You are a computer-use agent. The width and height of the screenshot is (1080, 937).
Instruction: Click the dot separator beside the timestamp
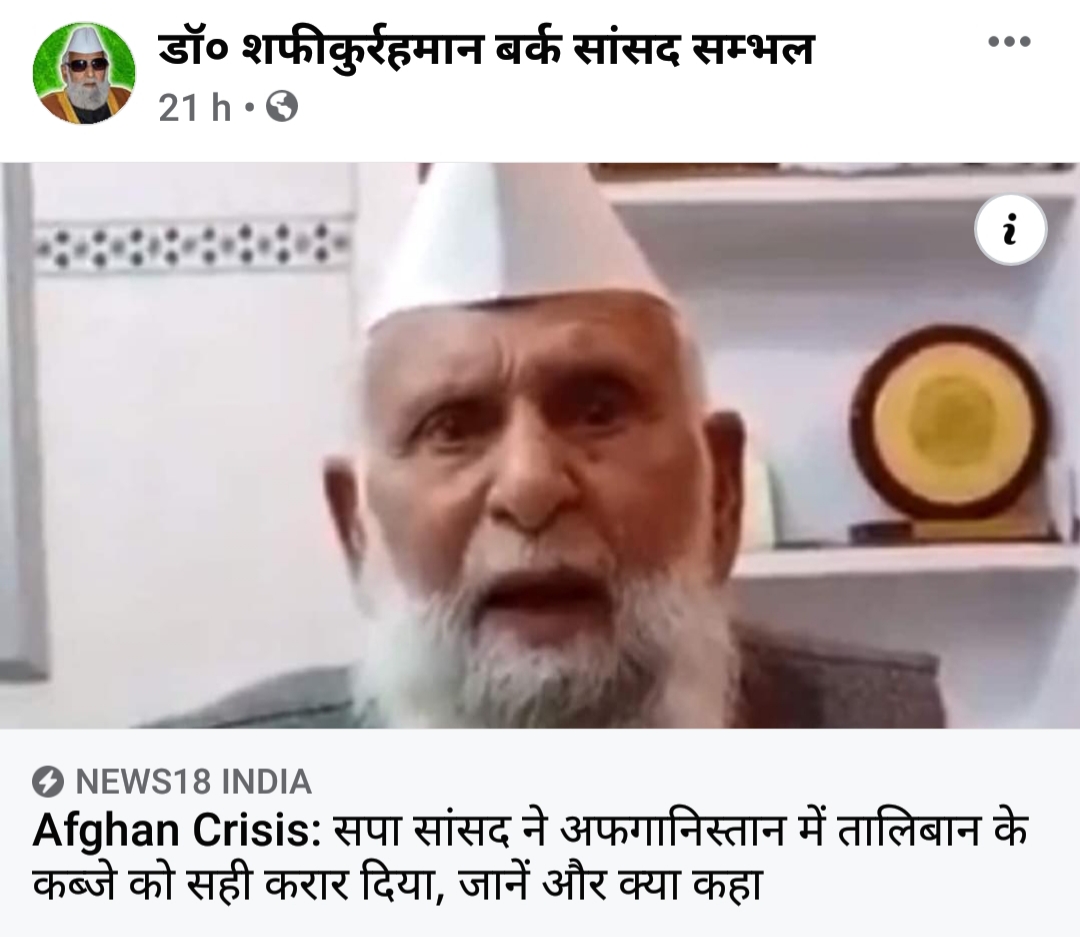pyautogui.click(x=249, y=108)
